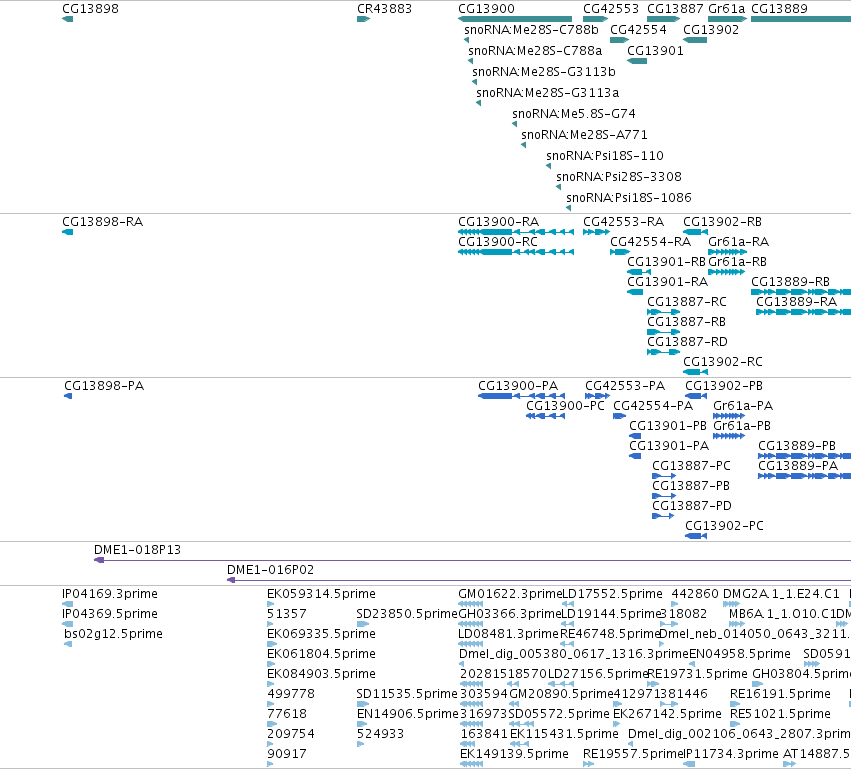The image size is (851, 769).
Task: Select CG13902-RC transcript label
Action: [722, 362]
